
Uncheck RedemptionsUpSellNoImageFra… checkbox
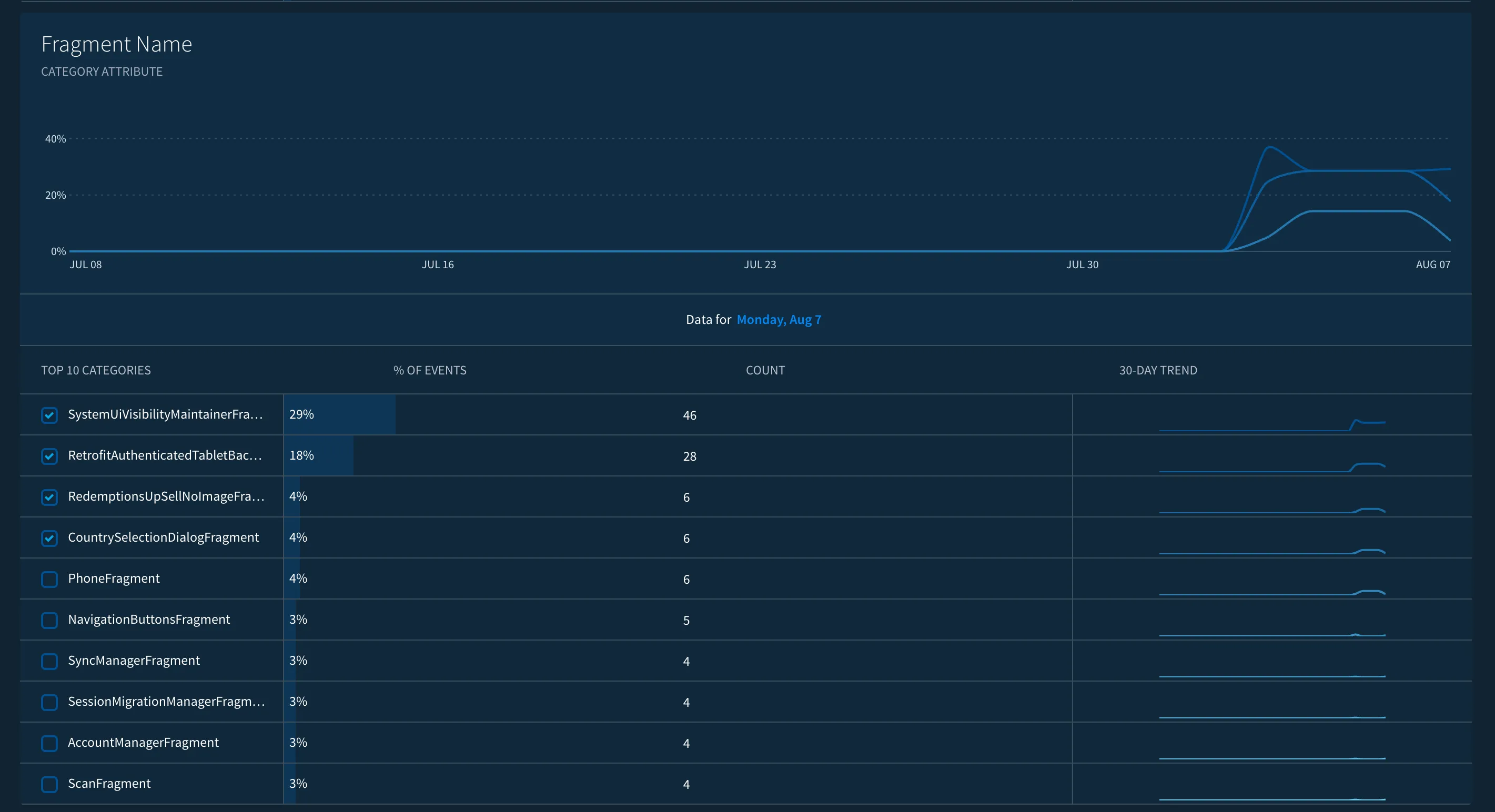point(49,498)
